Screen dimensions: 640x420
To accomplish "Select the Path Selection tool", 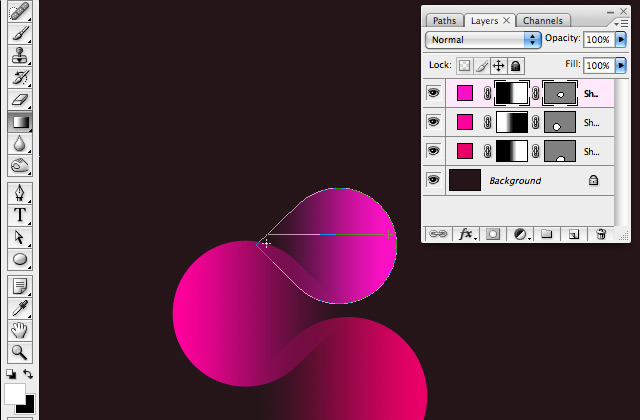I will click(20, 237).
